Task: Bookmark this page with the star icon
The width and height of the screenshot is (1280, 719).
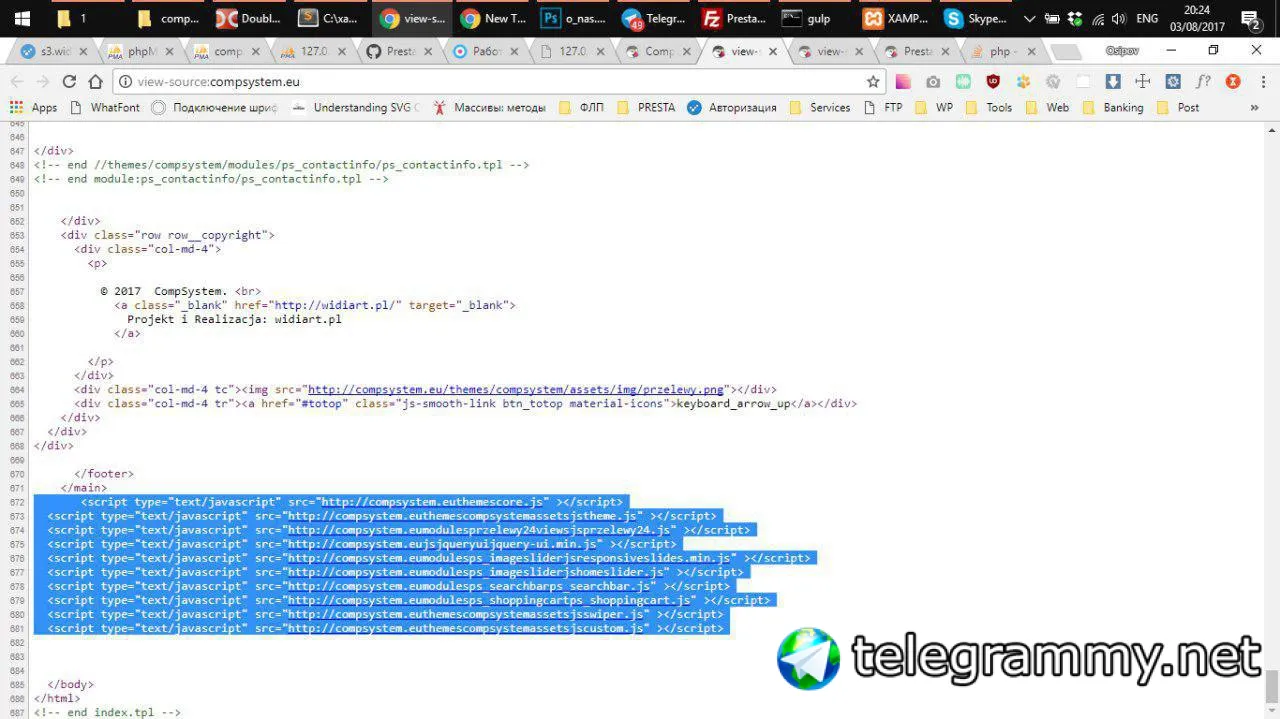Action: click(873, 82)
